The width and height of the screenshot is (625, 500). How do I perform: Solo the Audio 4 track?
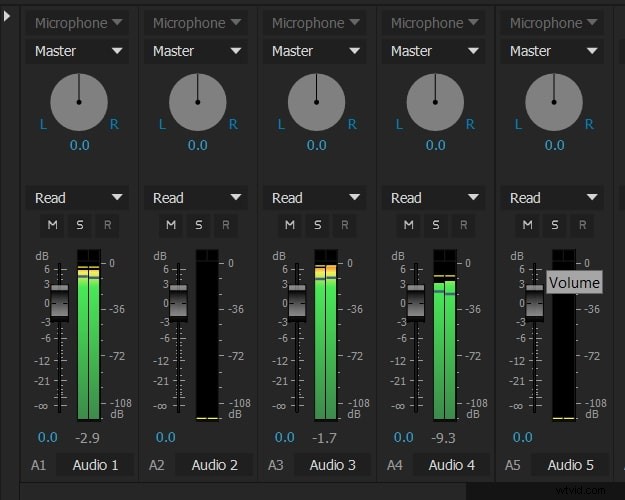pyautogui.click(x=436, y=225)
